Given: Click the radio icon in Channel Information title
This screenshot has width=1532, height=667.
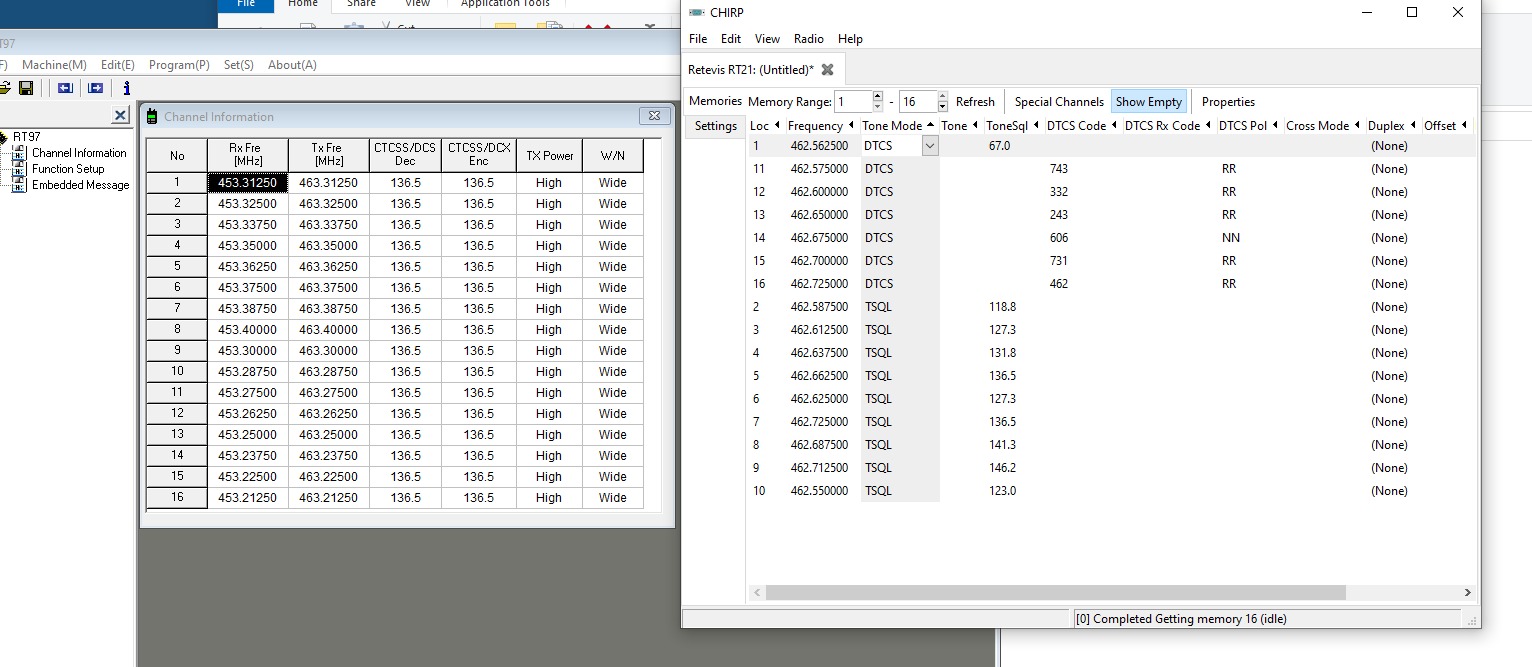Looking at the screenshot, I should pos(152,117).
